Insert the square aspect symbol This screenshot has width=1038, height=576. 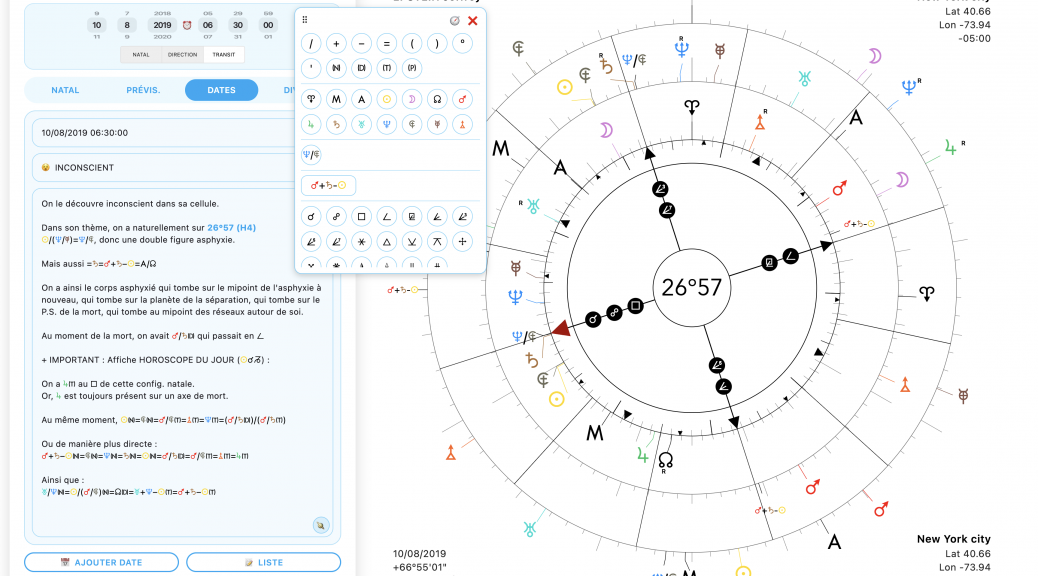point(360,215)
